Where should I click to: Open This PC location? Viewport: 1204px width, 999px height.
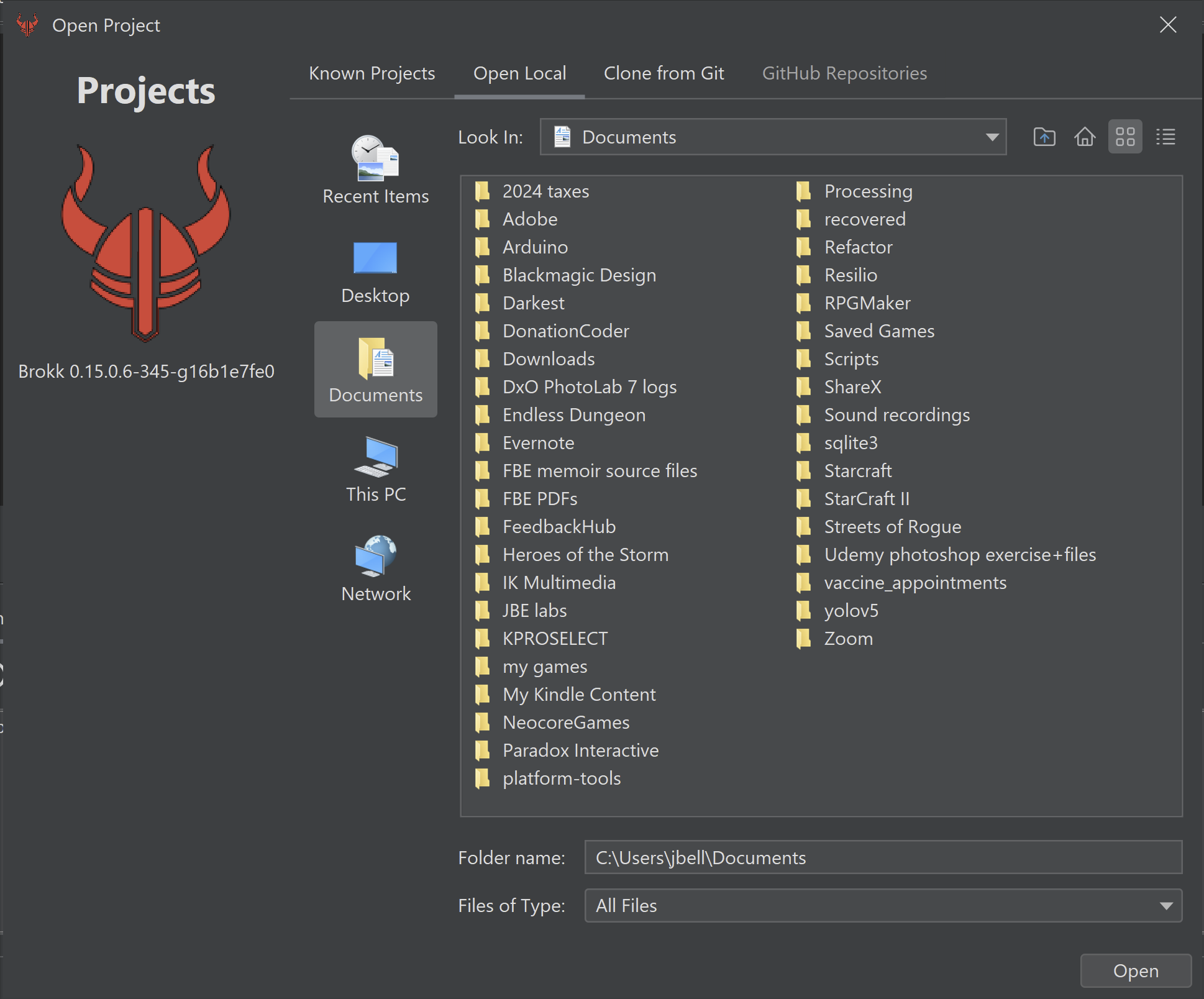coord(375,468)
